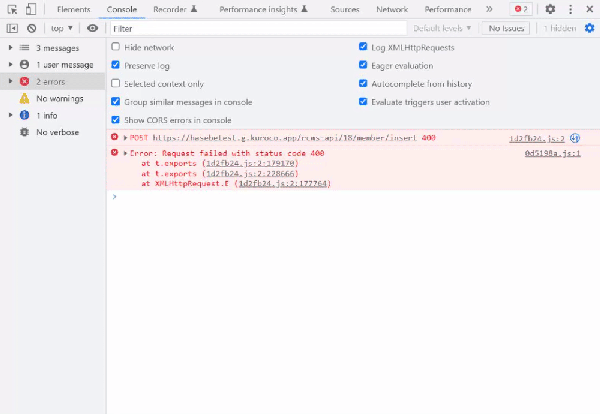Uncheck Show CORS errors in console
Screen dimensions: 600x414
(x=116, y=120)
